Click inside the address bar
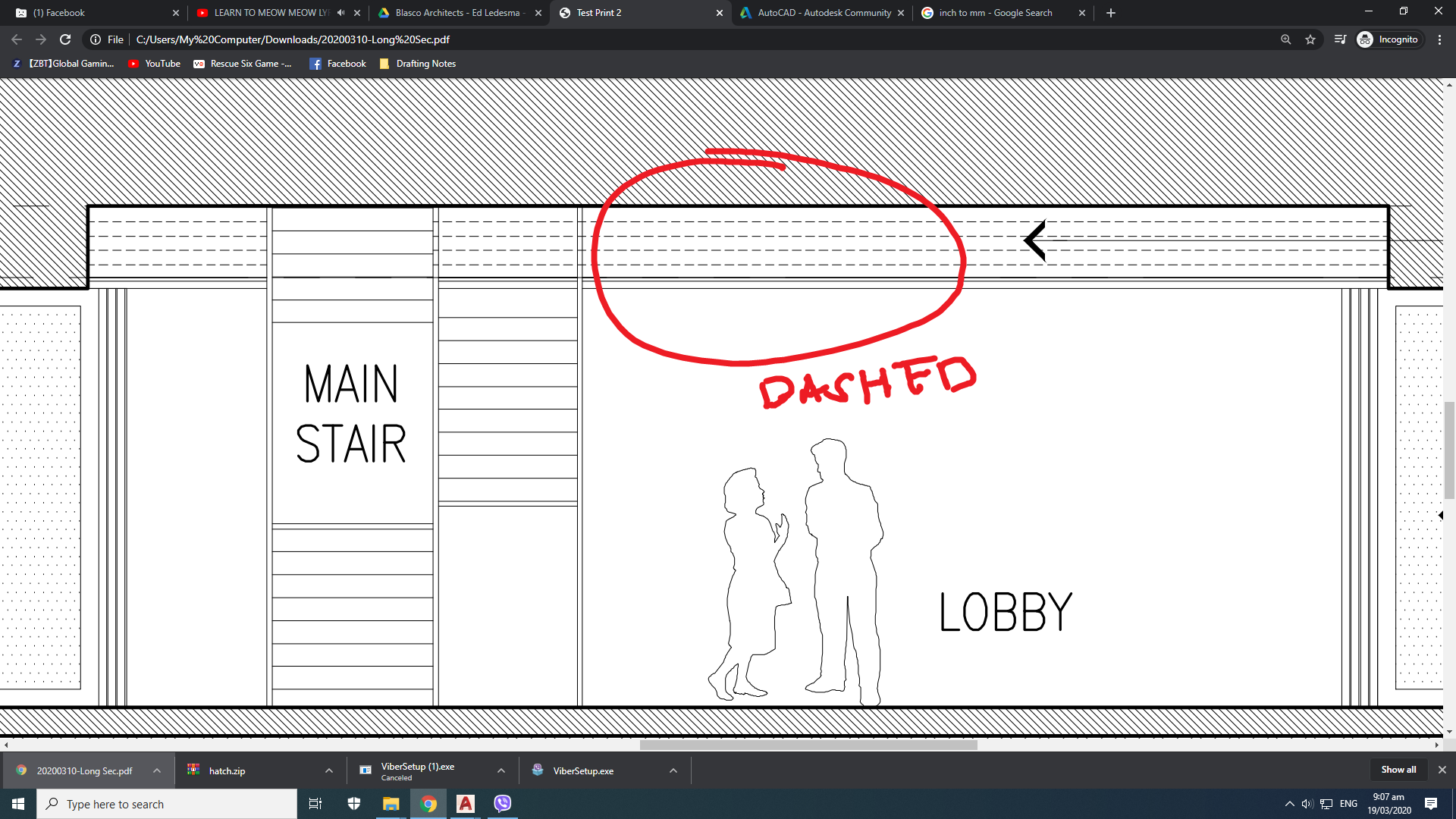Viewport: 1456px width, 819px height. (379, 39)
